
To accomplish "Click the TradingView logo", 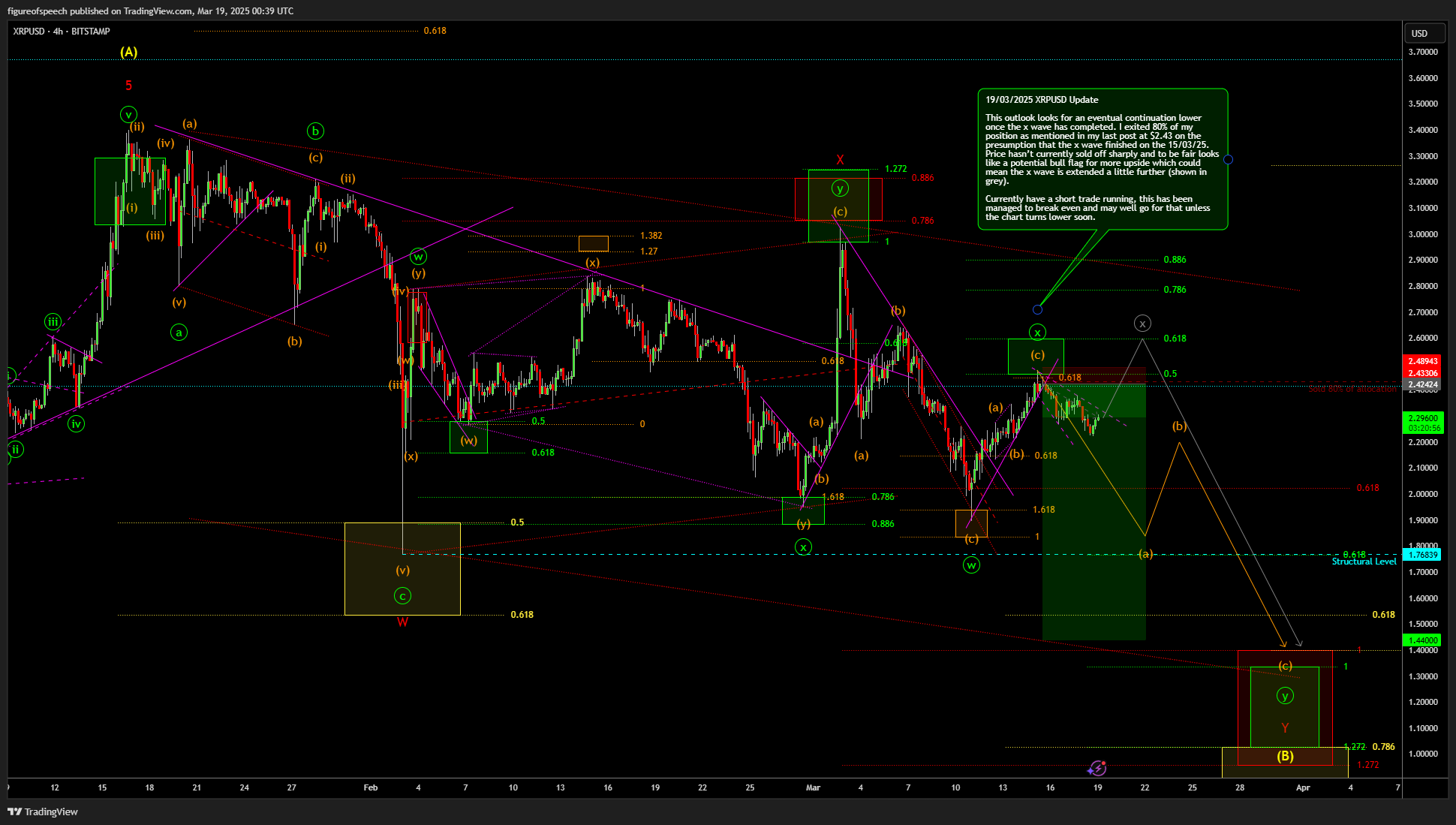I will pos(43,811).
